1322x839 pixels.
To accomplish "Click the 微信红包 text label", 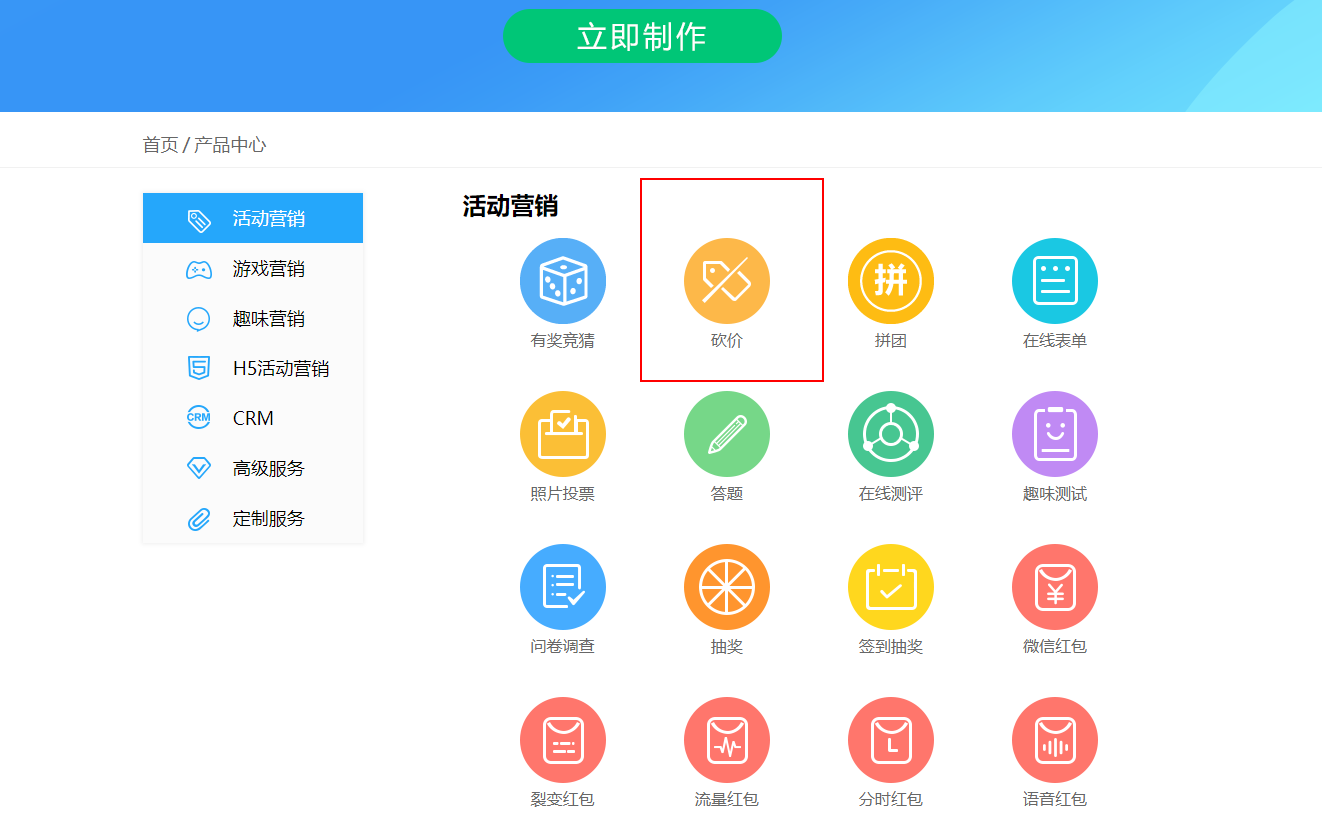I will [1055, 647].
